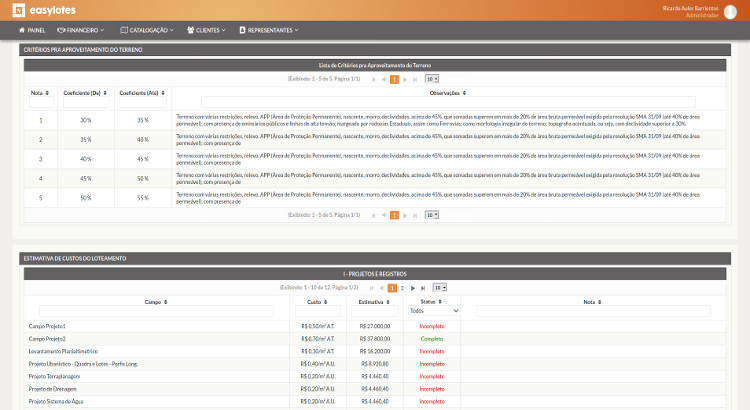Select the Campo Projeto2 row
This screenshot has height=410, width=750.
click(x=375, y=339)
